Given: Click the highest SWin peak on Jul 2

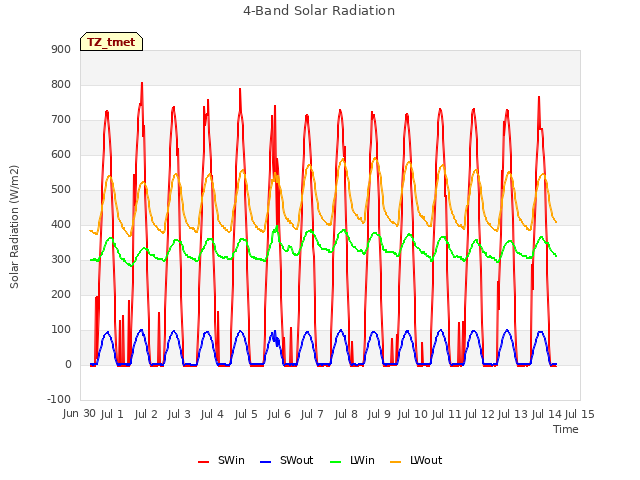Looking at the screenshot, I should tap(142, 83).
